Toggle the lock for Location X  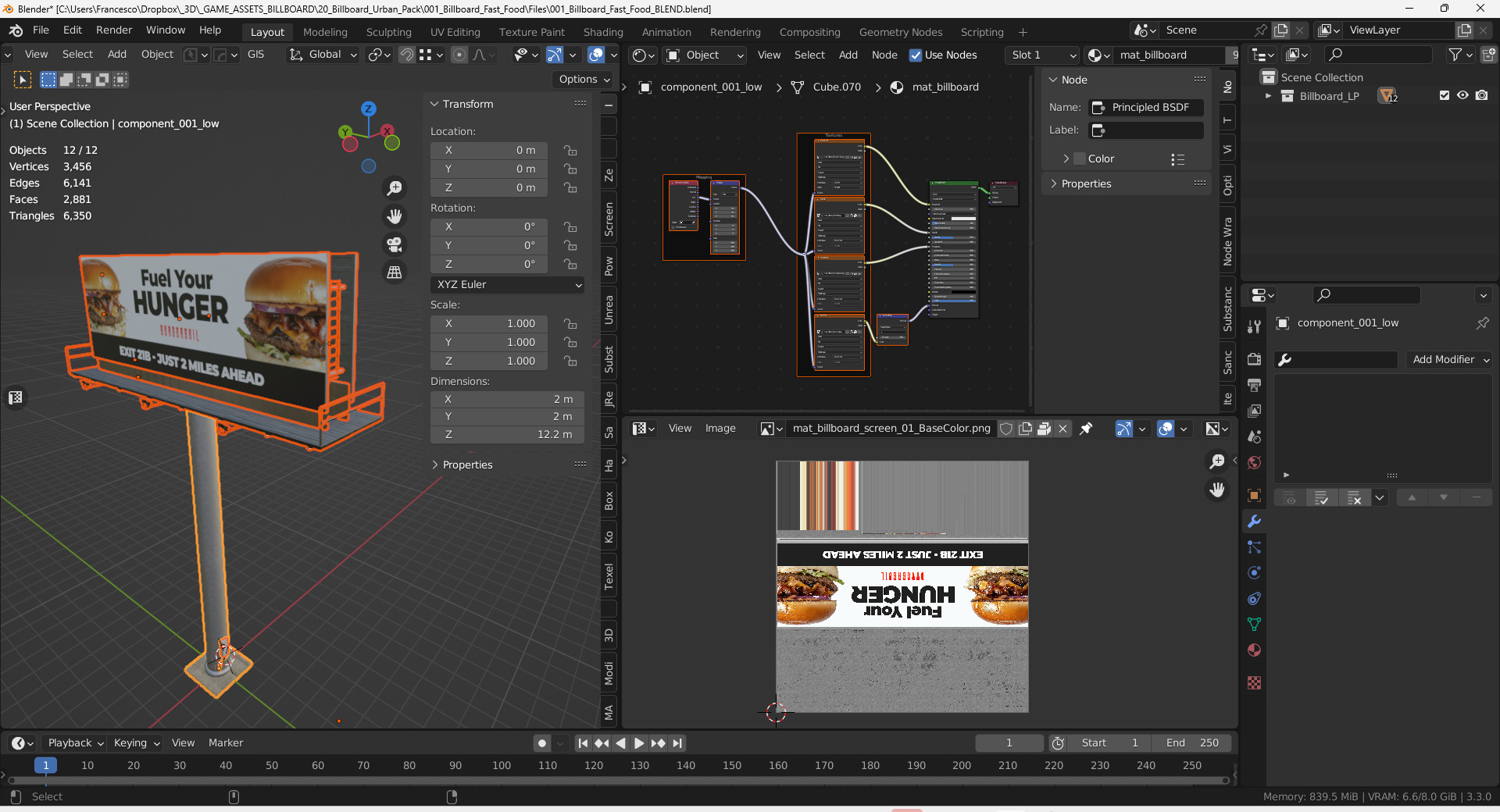(571, 151)
